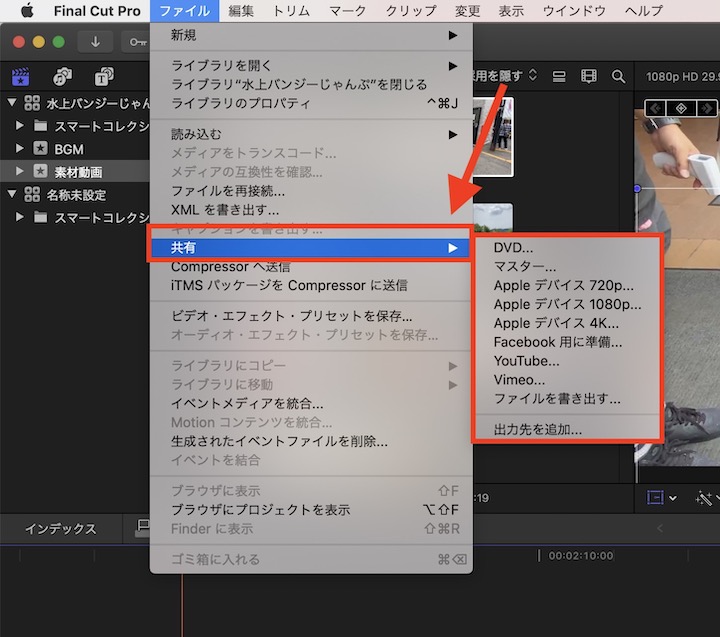The image size is (720, 637).
Task: Expand the BGM event
Action: click(x=19, y=148)
